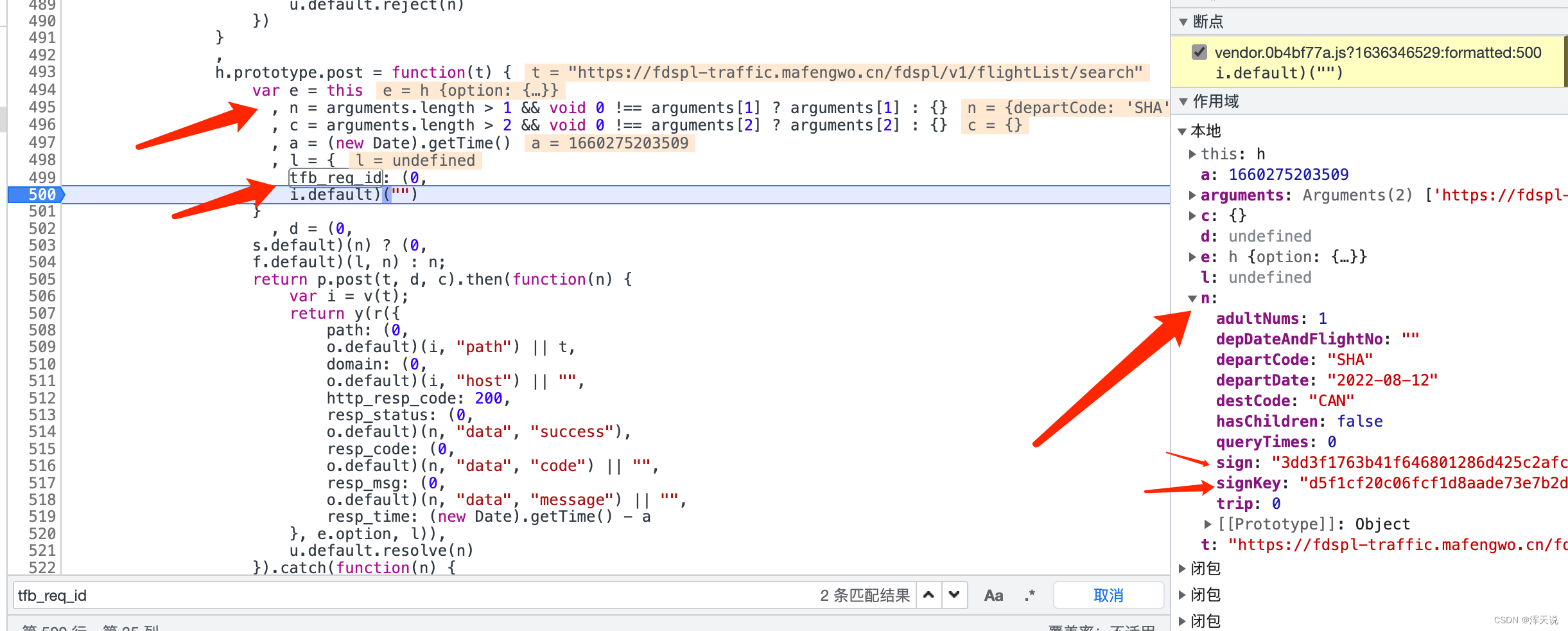Expand the 'c: {}' object
The width and height of the screenshot is (1568, 631).
(1192, 216)
